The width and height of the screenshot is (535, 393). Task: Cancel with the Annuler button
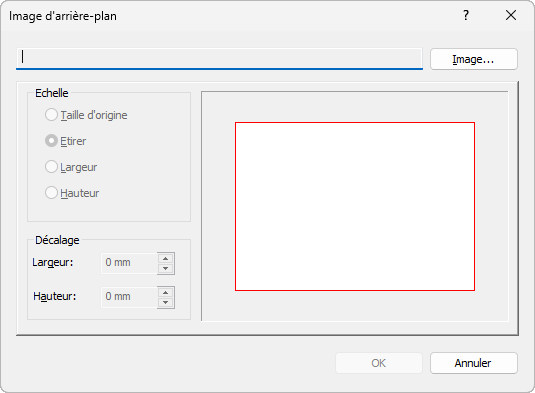click(x=474, y=363)
